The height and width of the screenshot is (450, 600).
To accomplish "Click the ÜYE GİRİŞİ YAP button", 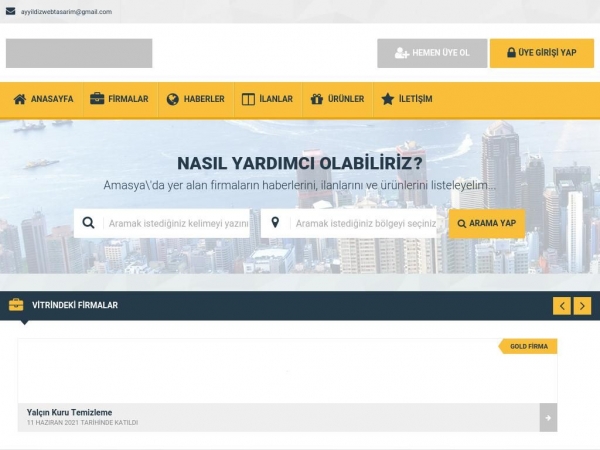I will (x=542, y=53).
